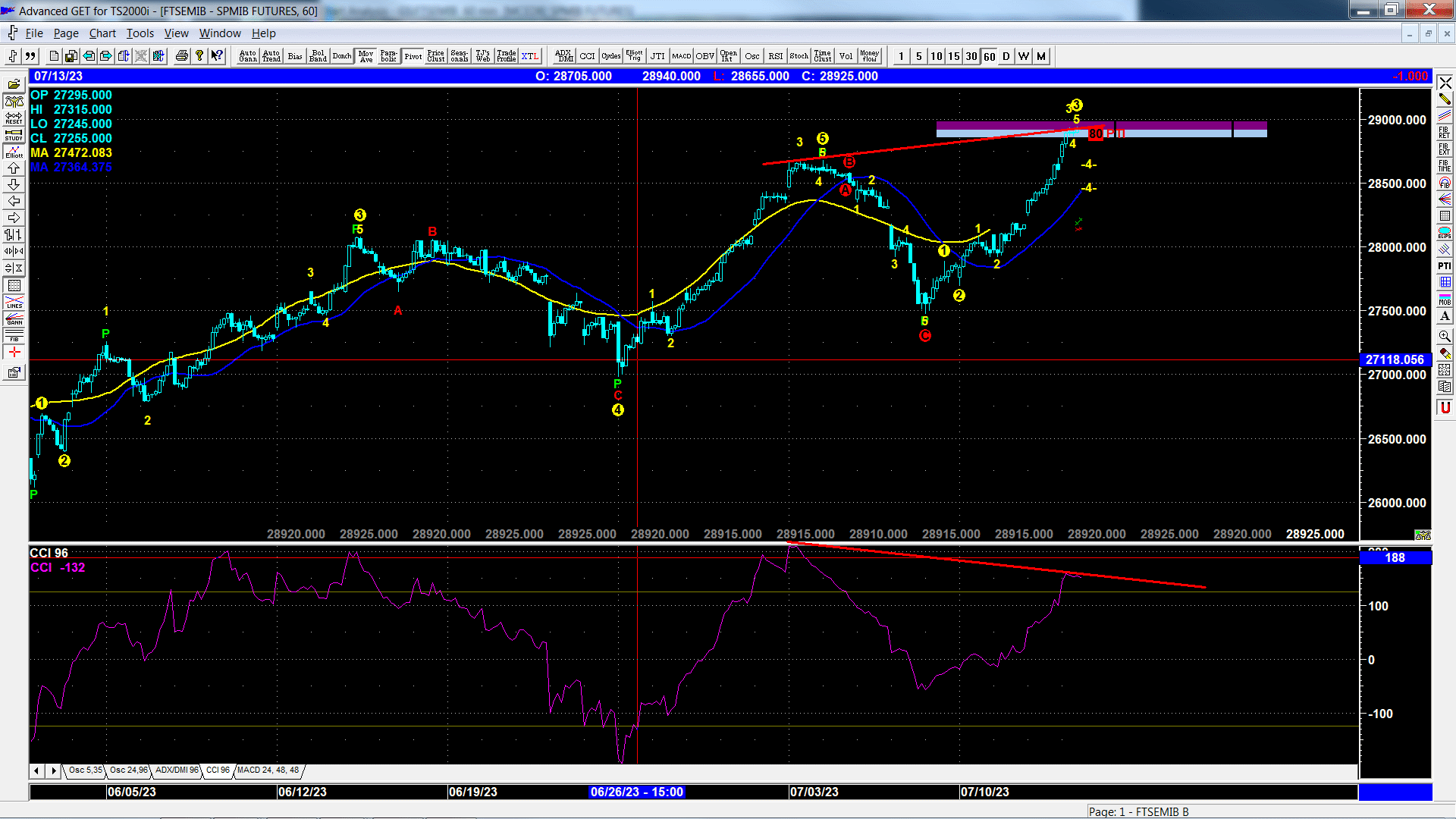This screenshot has height=819, width=1456.
Task: Open the Tools menu
Action: coord(140,33)
